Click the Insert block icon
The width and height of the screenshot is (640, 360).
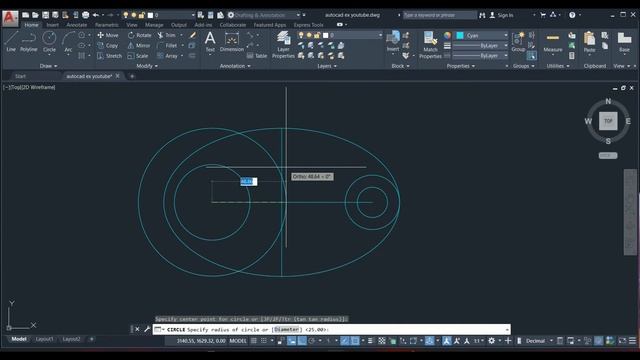pyautogui.click(x=393, y=41)
